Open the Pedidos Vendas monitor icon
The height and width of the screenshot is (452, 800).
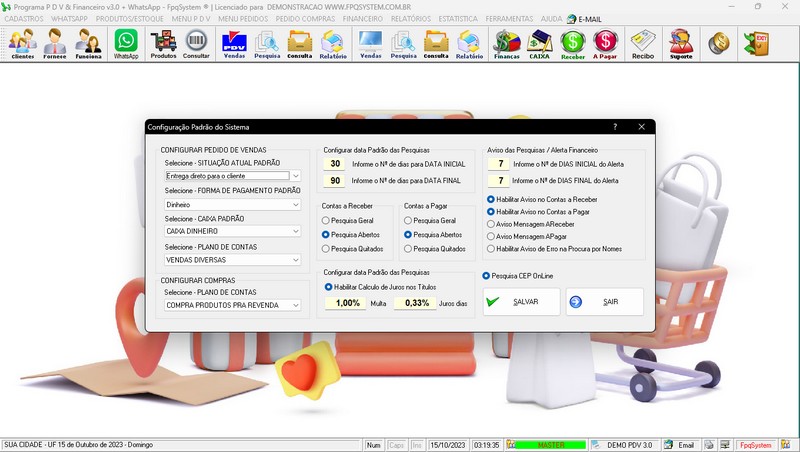370,44
